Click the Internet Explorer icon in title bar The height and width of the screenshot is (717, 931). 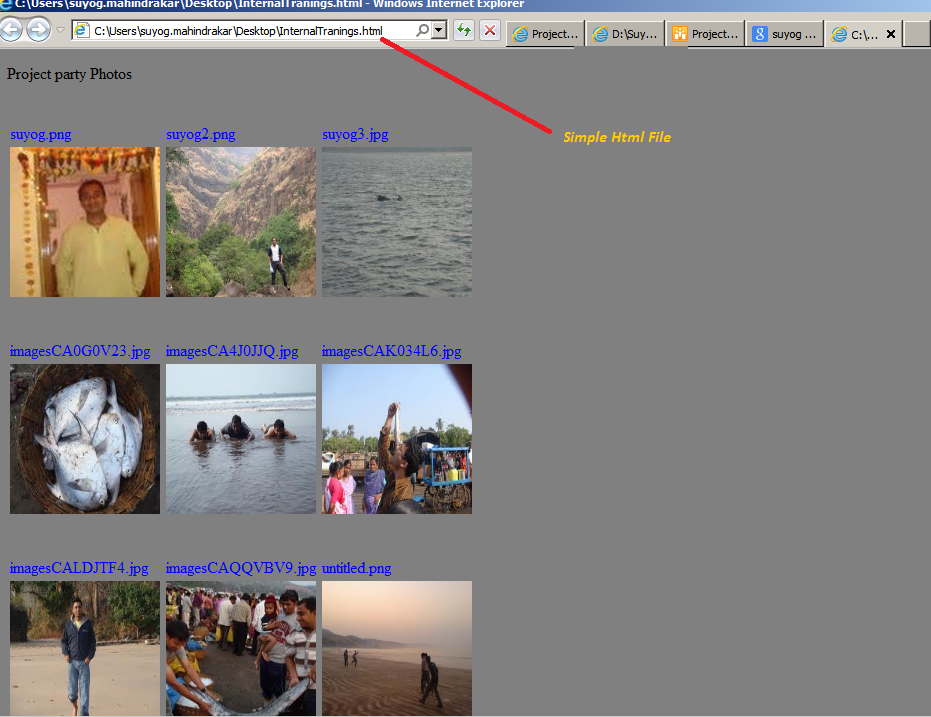point(6,4)
